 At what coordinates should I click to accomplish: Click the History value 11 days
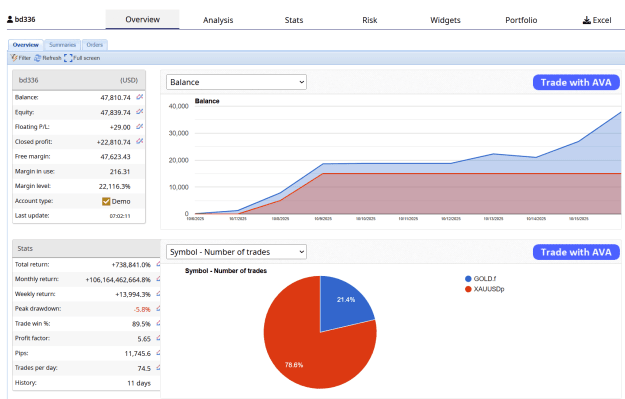pyautogui.click(x=139, y=383)
